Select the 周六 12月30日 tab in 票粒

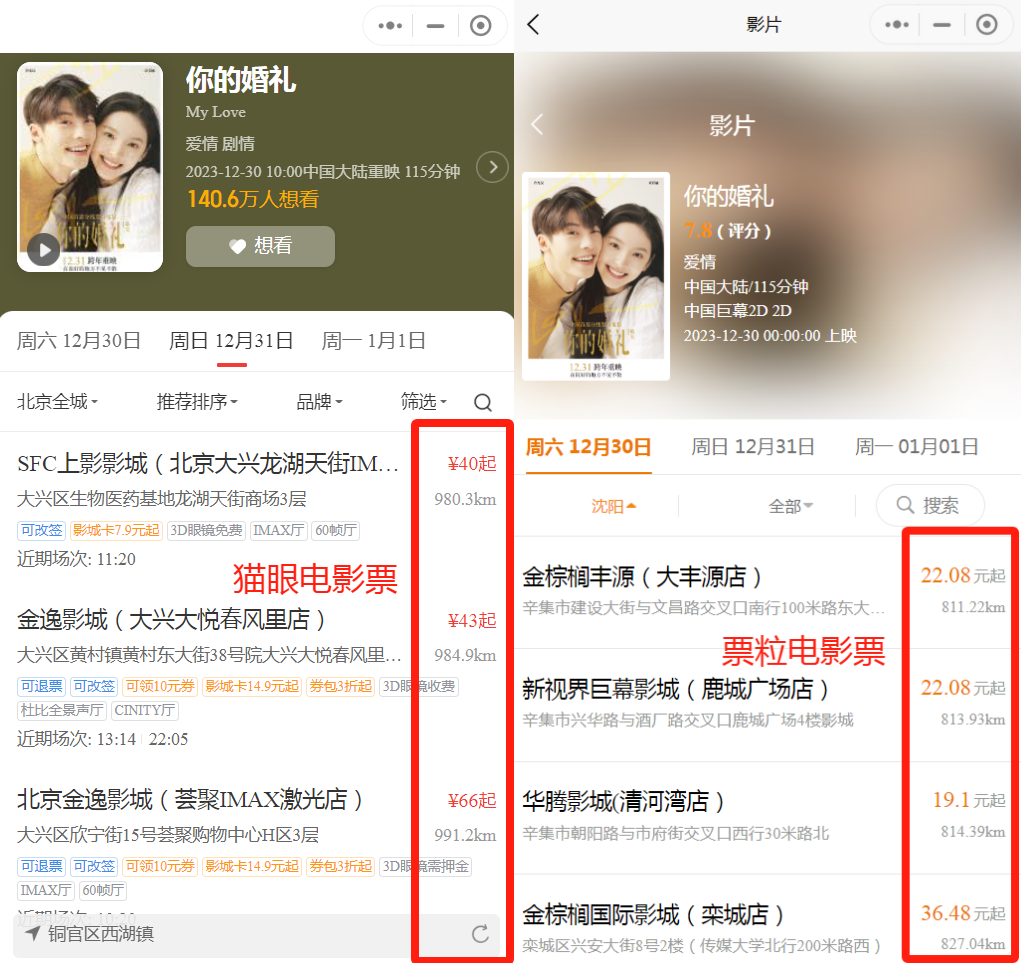588,447
